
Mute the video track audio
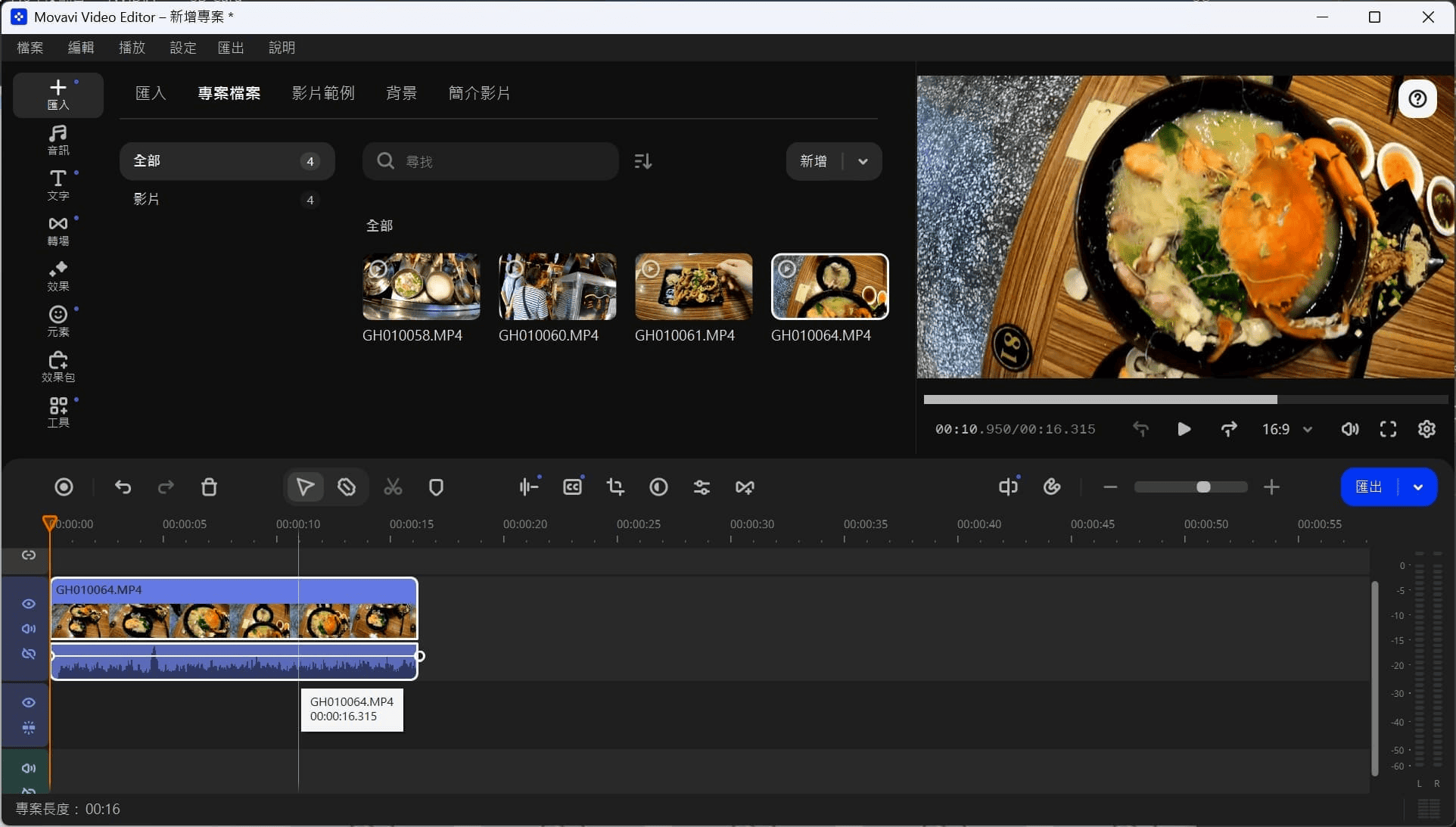point(29,629)
